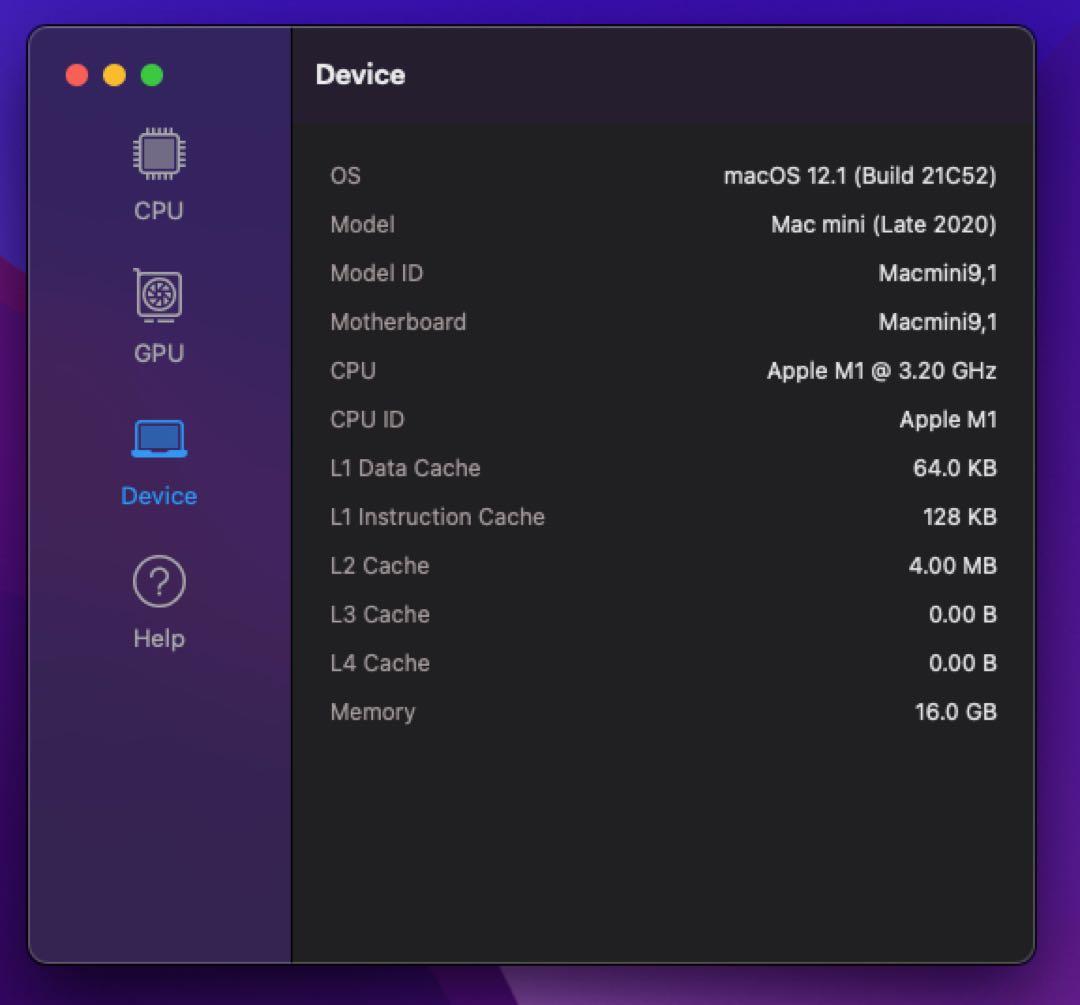
Task: Click the Device panel title header
Action: tap(360, 74)
